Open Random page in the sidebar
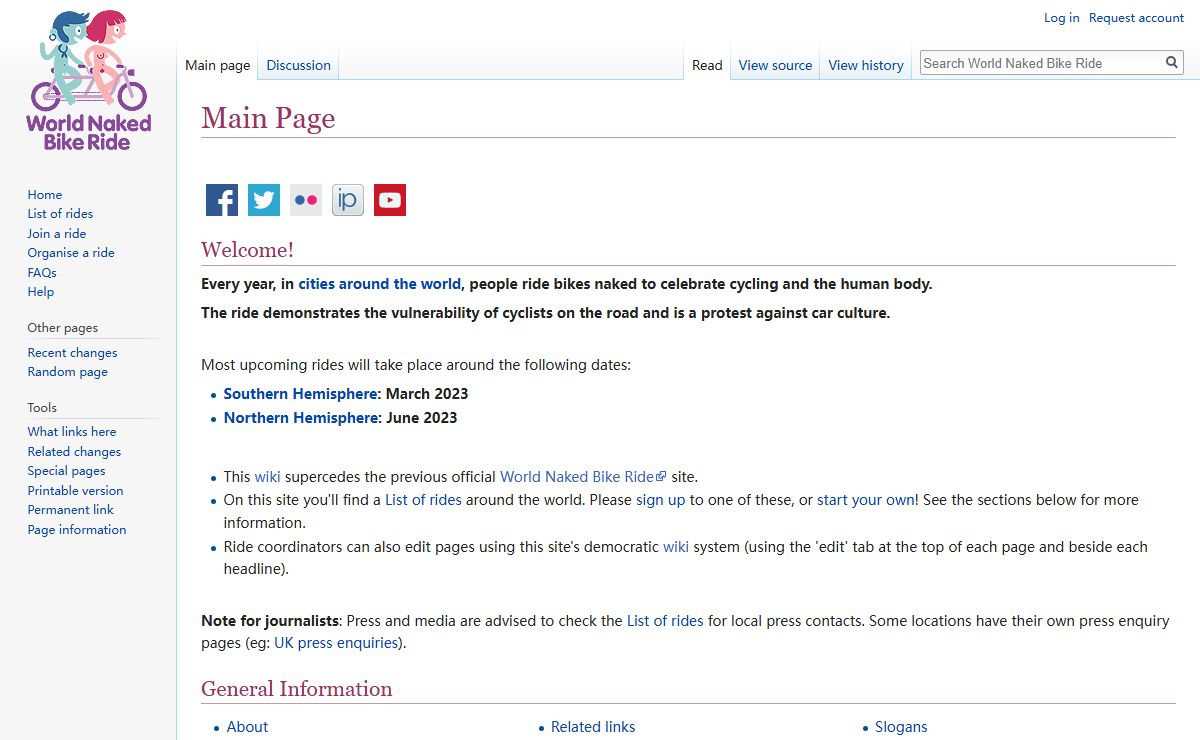 68,372
